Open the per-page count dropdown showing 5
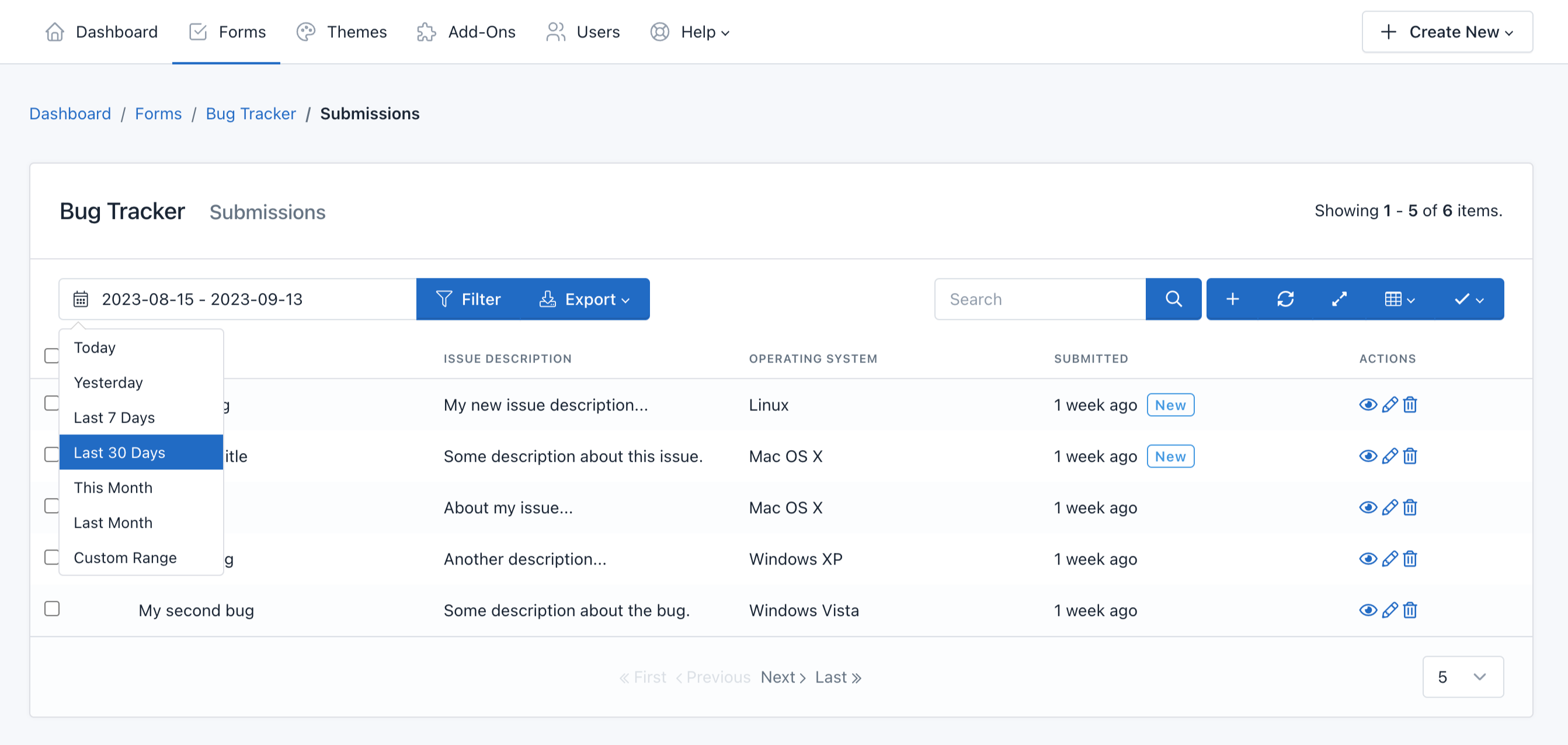1568x745 pixels. [1463, 676]
